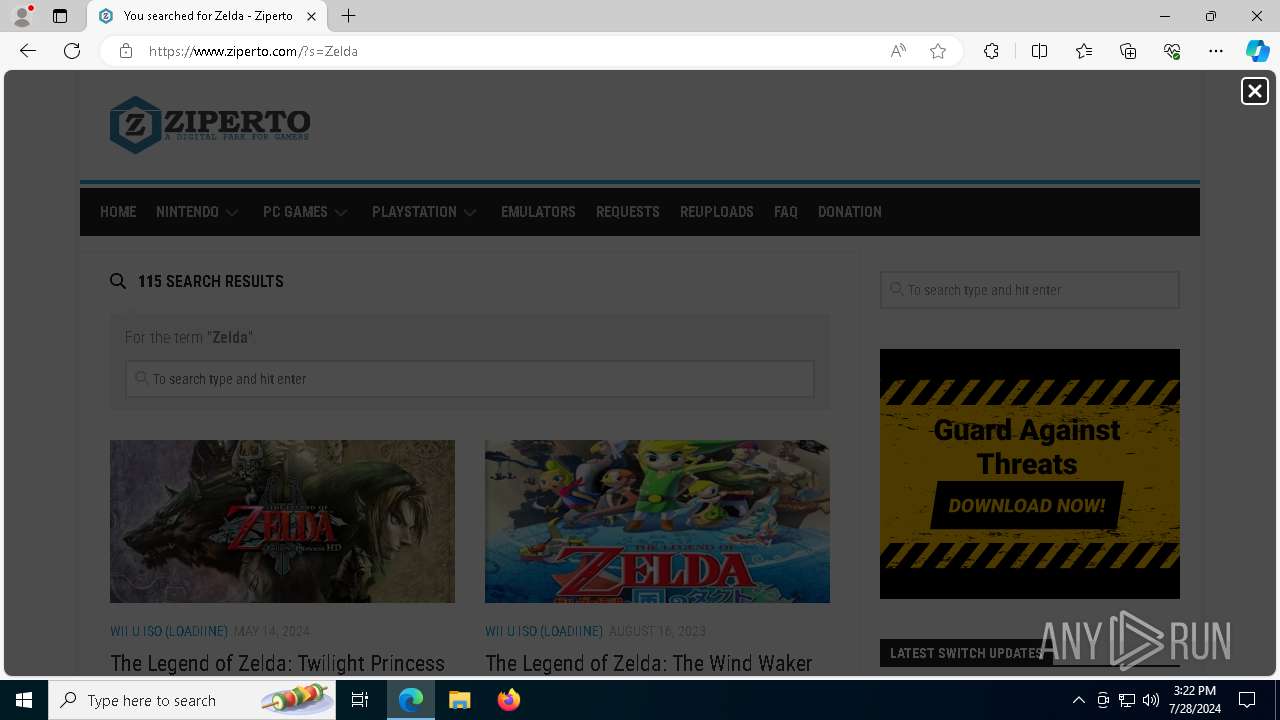Focus the search field under the Zelda term
This screenshot has width=1280, height=720.
469,379
